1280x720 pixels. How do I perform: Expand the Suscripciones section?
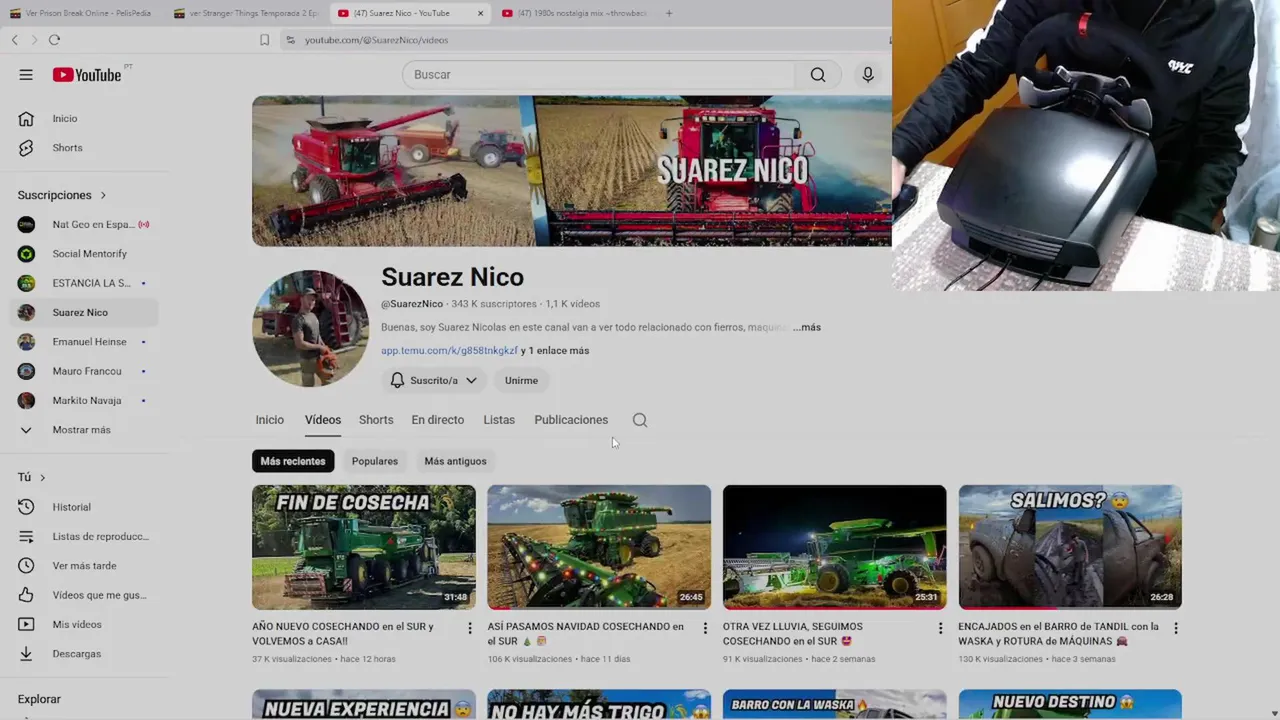[62, 195]
